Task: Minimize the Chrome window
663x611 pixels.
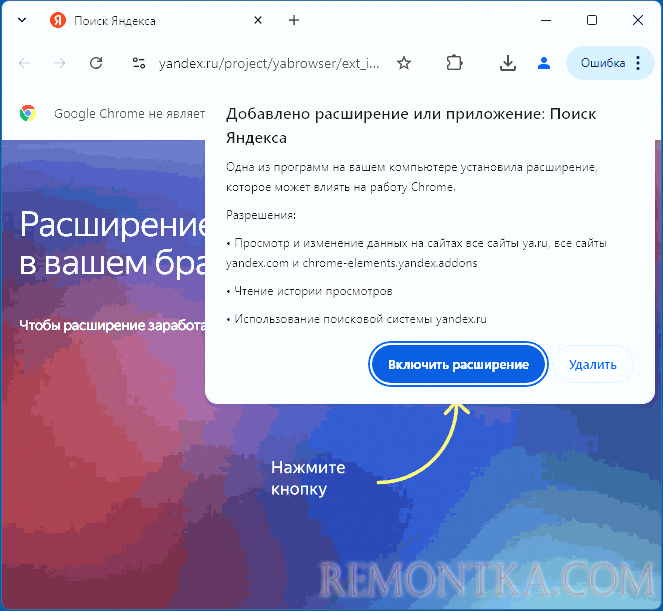Action: coord(546,20)
